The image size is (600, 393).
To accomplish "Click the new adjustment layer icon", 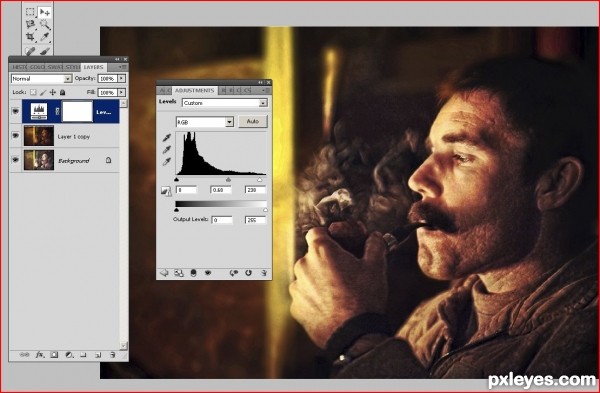I will [x=69, y=355].
